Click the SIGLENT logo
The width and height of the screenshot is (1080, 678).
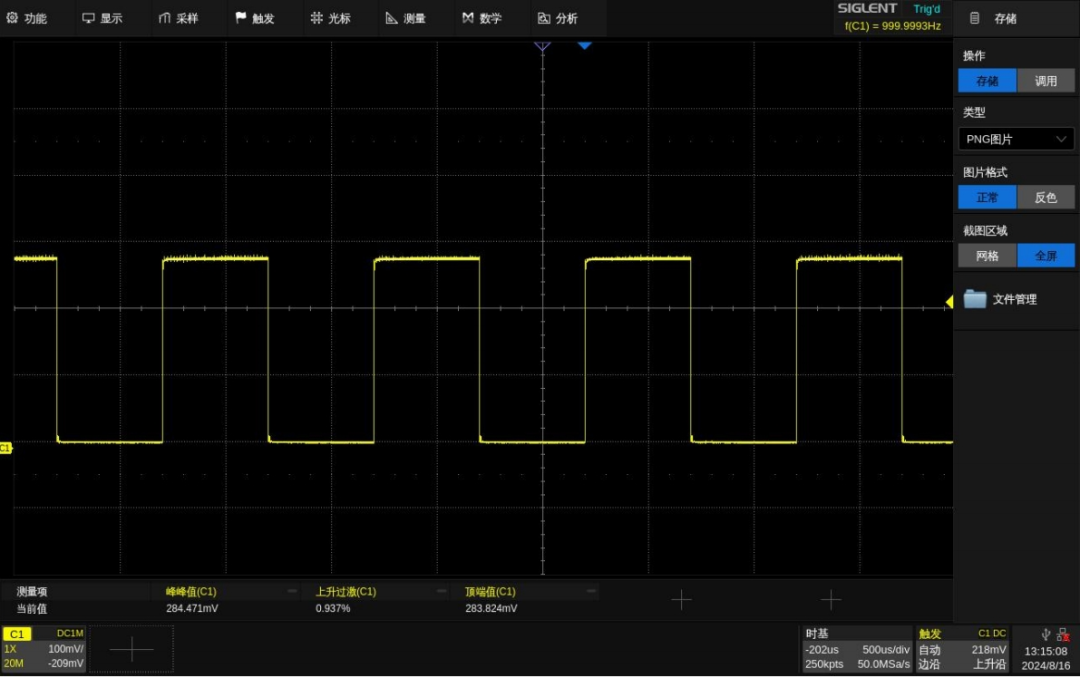point(867,8)
